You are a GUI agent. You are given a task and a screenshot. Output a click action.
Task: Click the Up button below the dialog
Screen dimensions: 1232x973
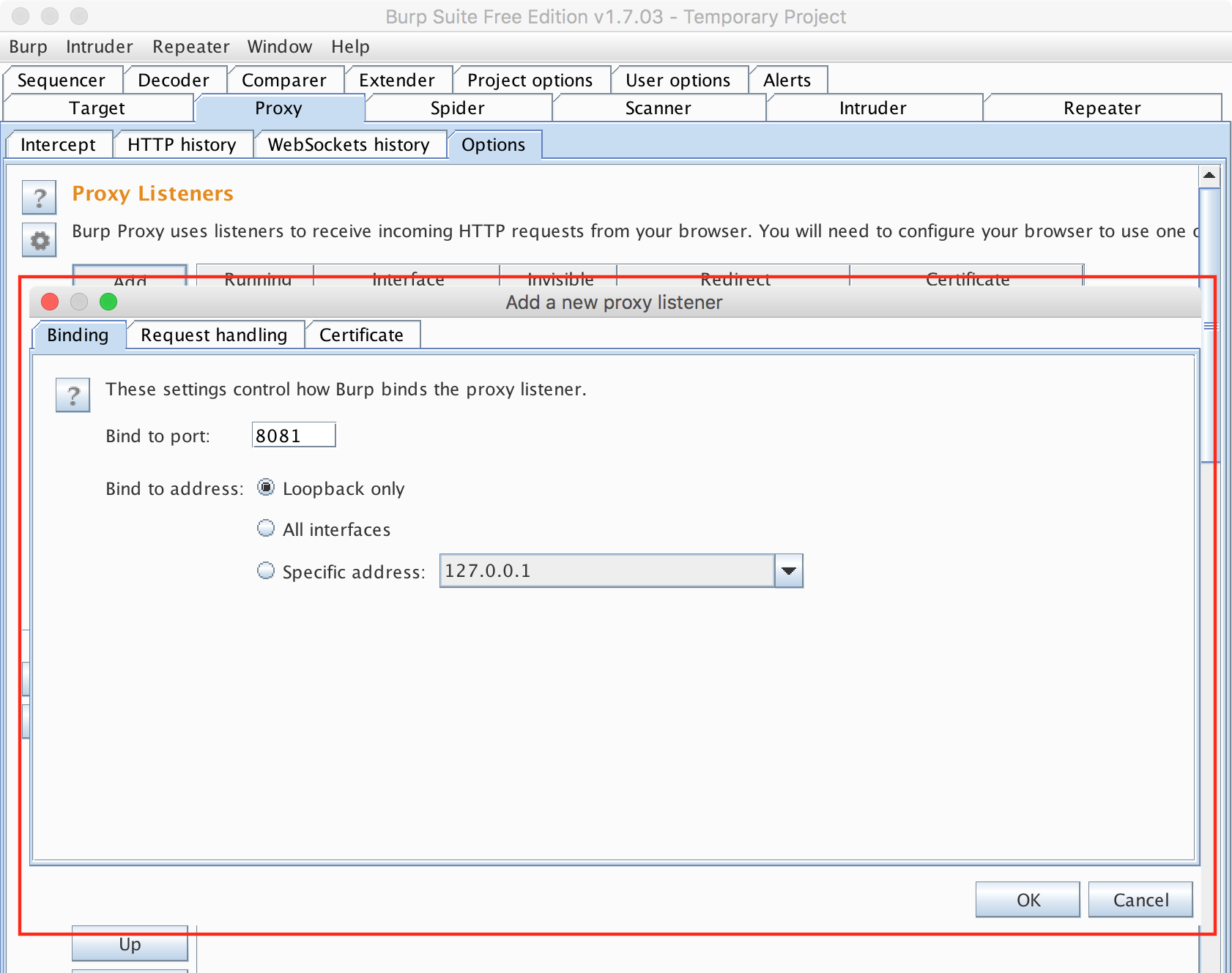coord(130,944)
